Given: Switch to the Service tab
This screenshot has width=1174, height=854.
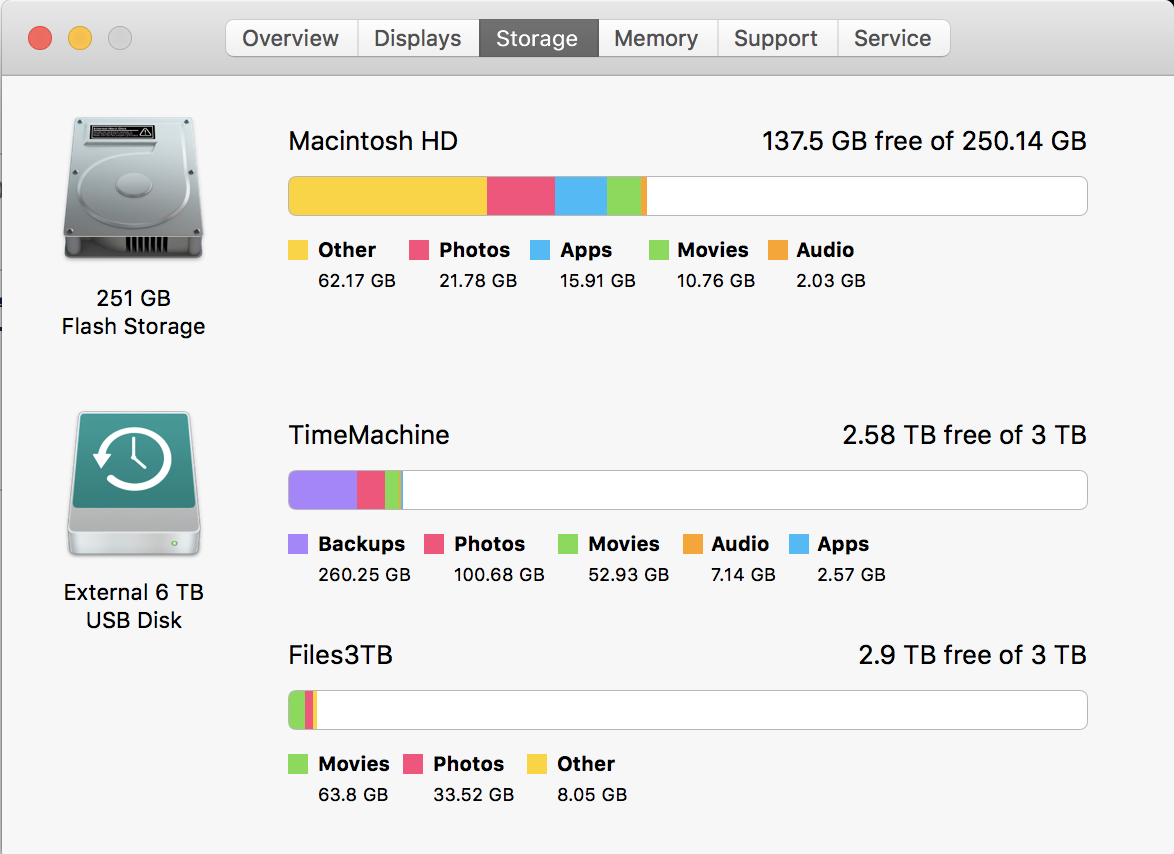Looking at the screenshot, I should (893, 38).
